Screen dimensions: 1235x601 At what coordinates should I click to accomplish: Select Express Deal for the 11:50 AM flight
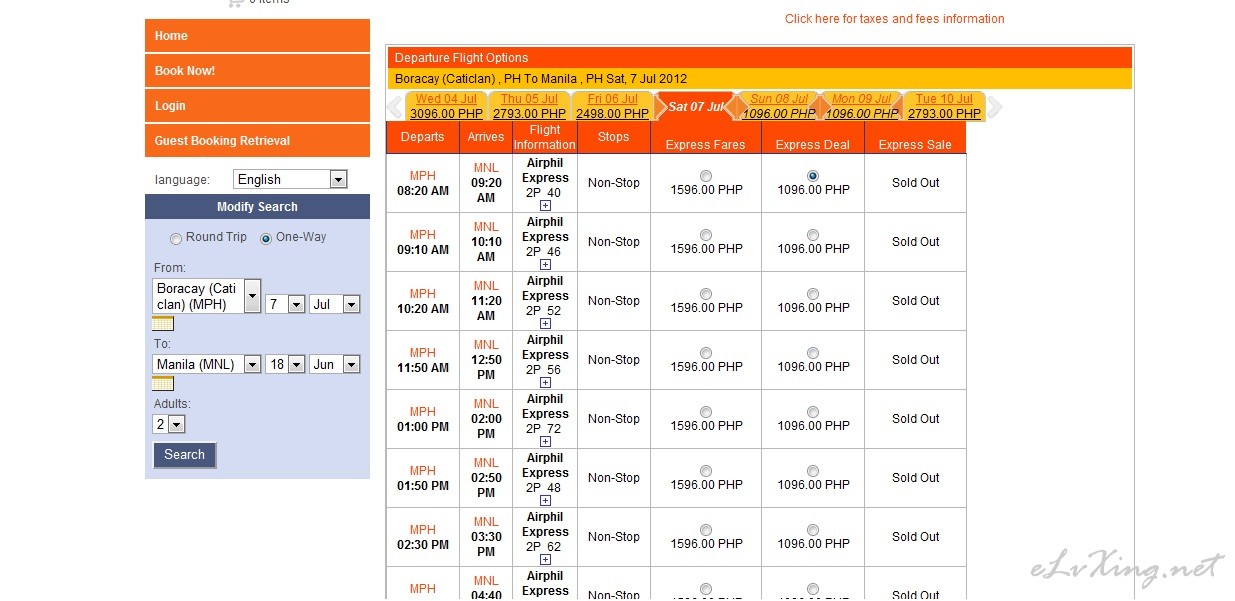coord(813,353)
